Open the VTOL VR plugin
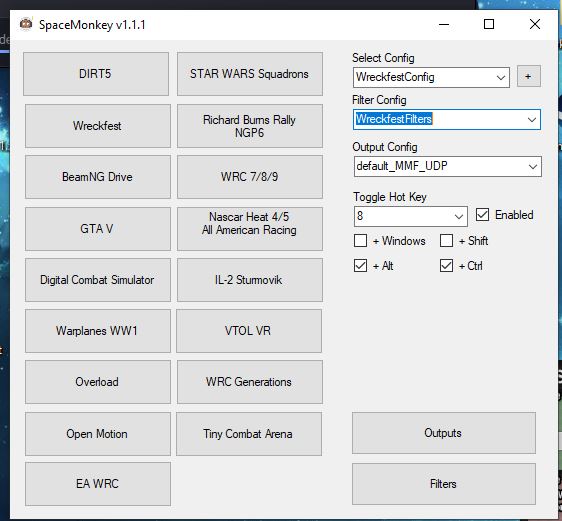The width and height of the screenshot is (562, 521). 249,331
